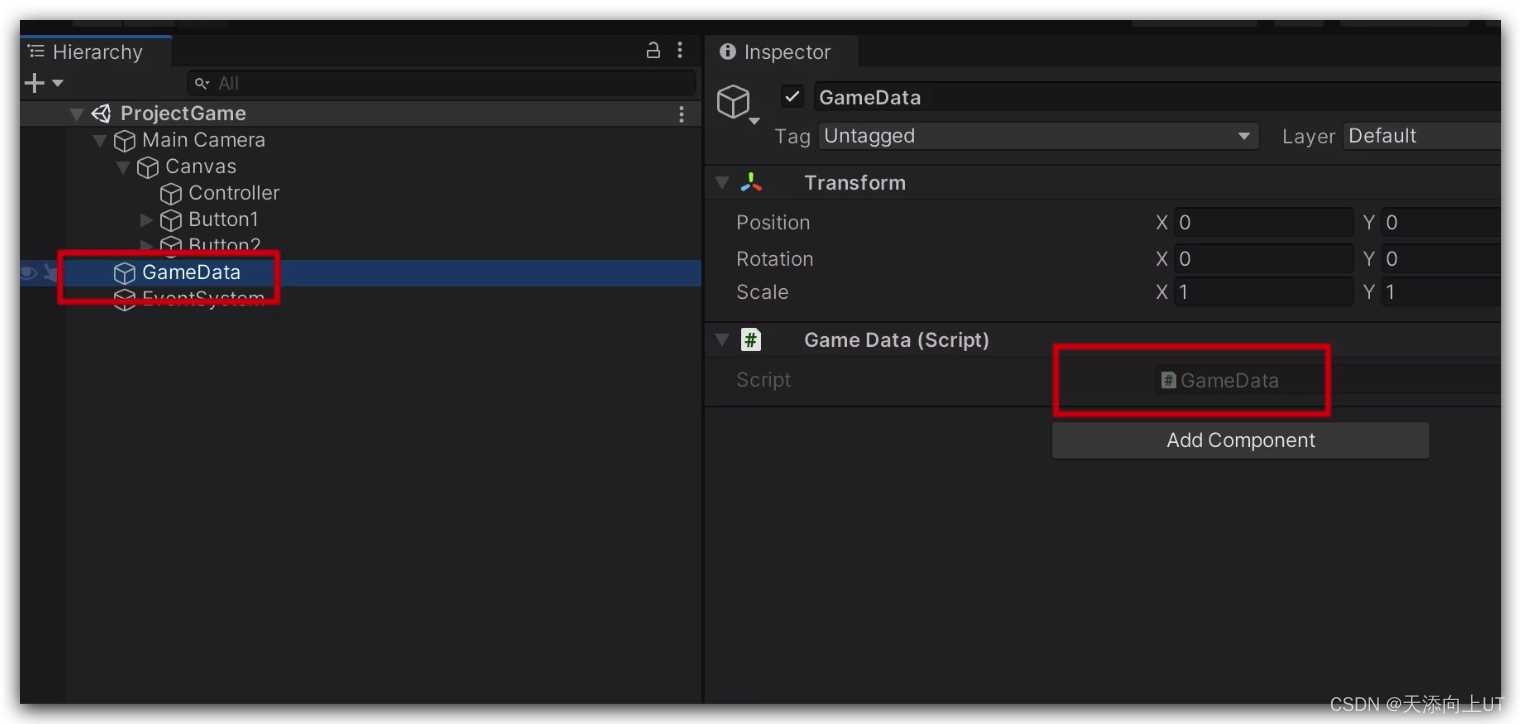Edit the GameData object name field

[1157, 97]
